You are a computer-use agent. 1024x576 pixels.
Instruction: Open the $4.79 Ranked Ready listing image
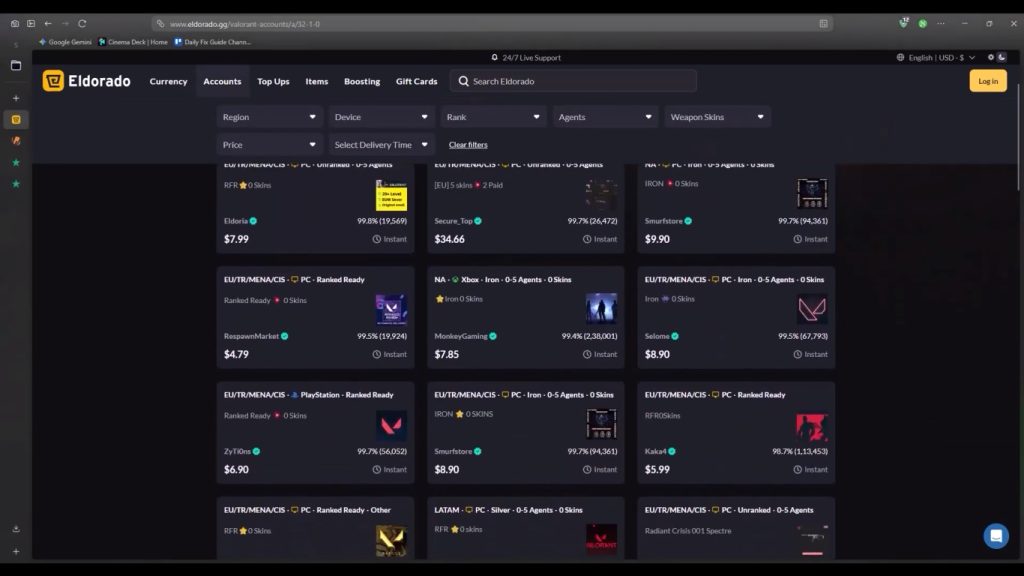pos(391,310)
